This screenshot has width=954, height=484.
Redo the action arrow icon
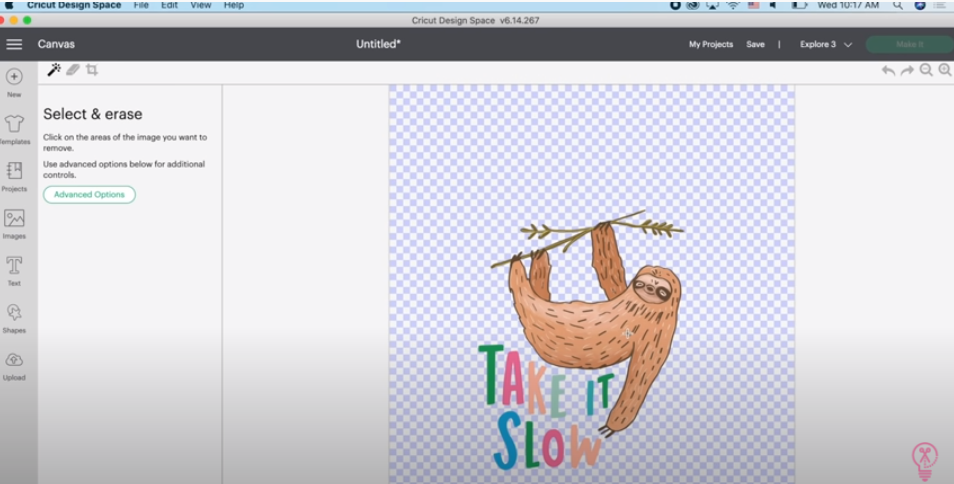pyautogui.click(x=907, y=71)
